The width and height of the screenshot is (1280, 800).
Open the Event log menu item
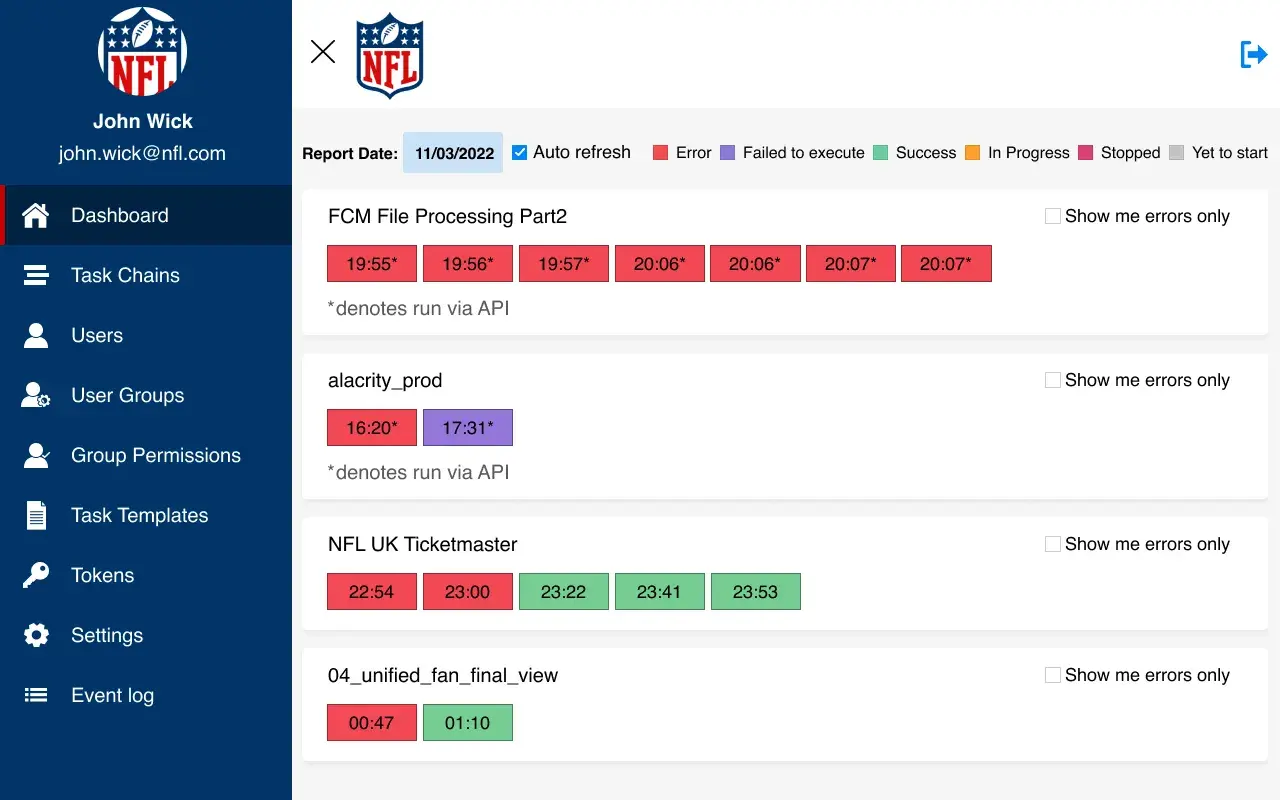tap(112, 695)
